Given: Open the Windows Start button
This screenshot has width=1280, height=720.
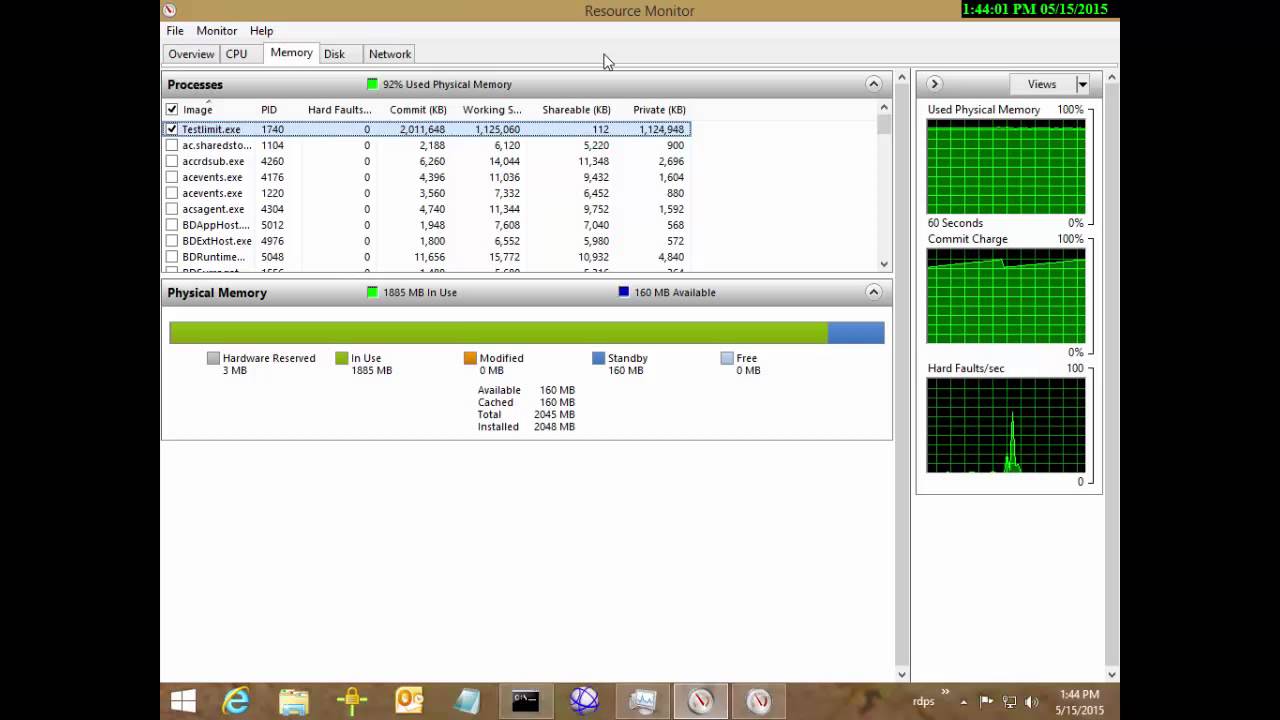Looking at the screenshot, I should coord(183,701).
